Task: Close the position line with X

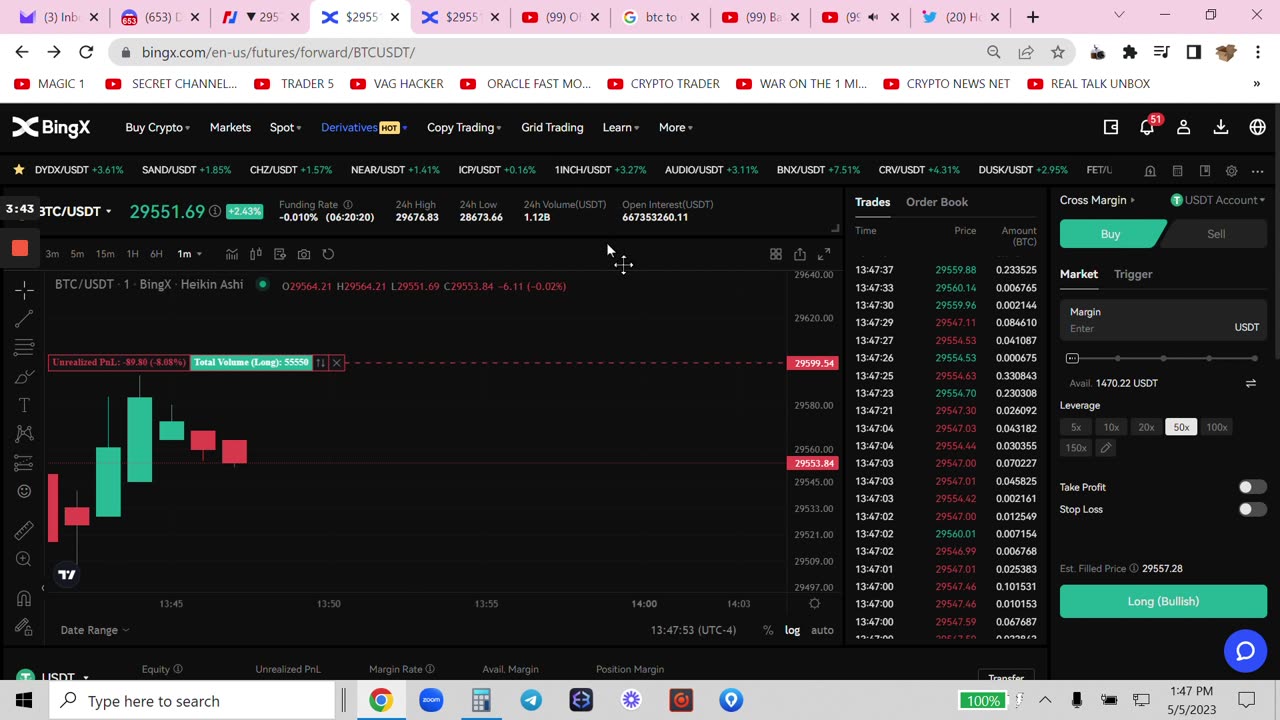Action: 337,362
